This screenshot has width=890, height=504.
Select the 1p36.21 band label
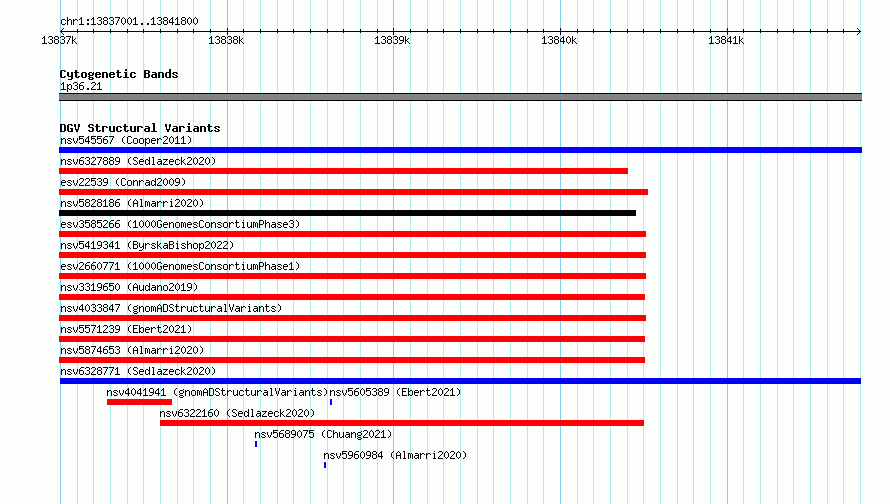tap(81, 86)
